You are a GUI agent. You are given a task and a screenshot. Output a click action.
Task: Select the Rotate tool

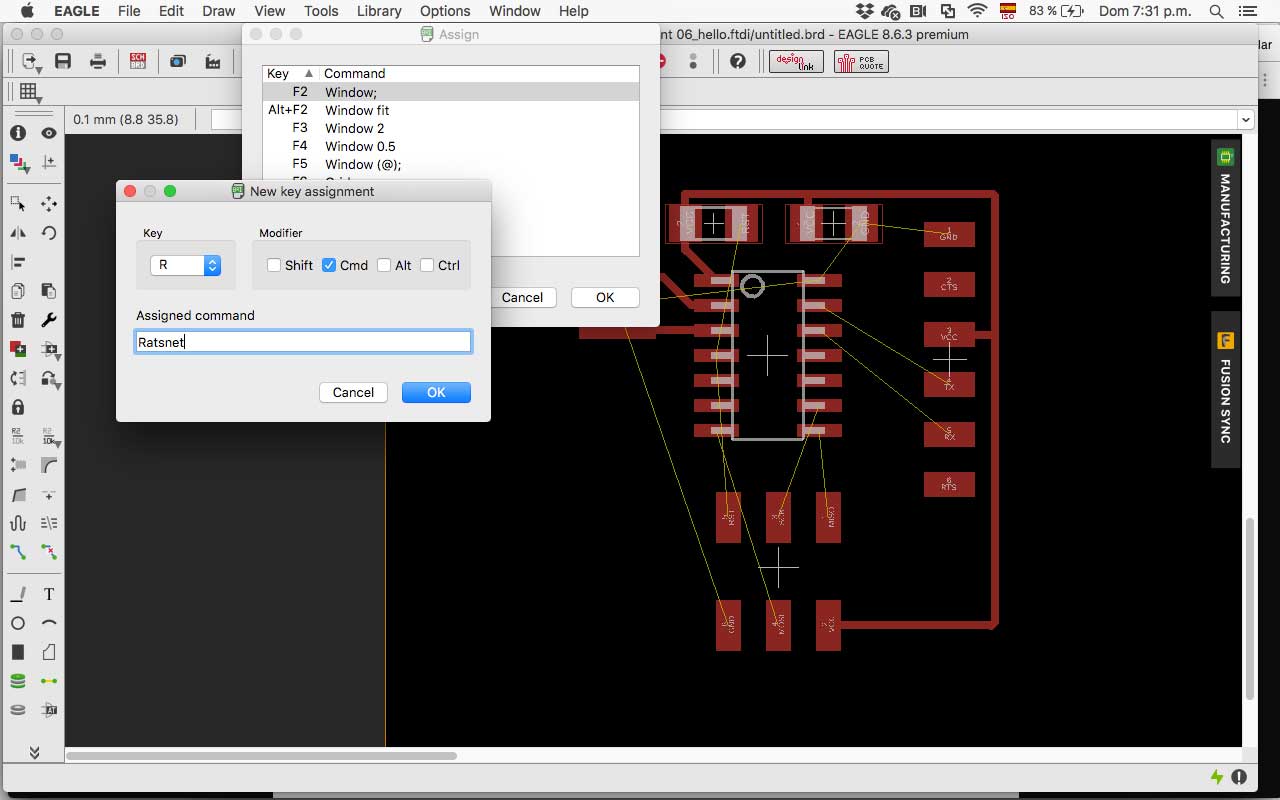49,233
